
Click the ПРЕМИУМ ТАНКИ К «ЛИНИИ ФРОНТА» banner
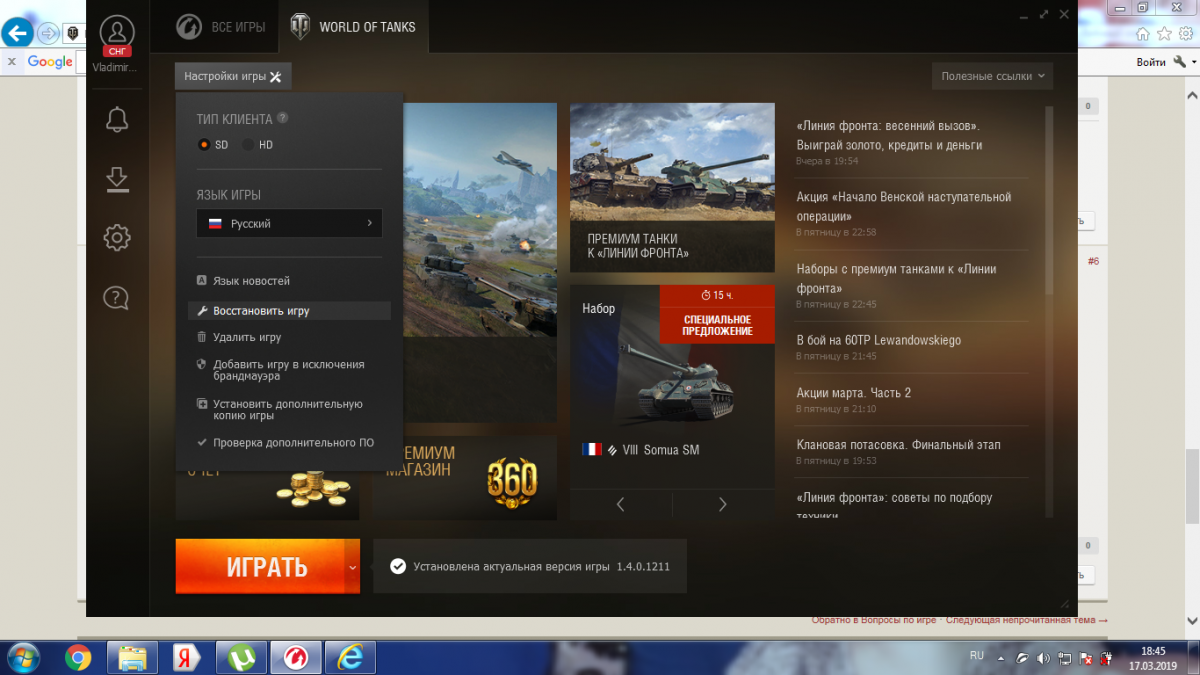(672, 187)
